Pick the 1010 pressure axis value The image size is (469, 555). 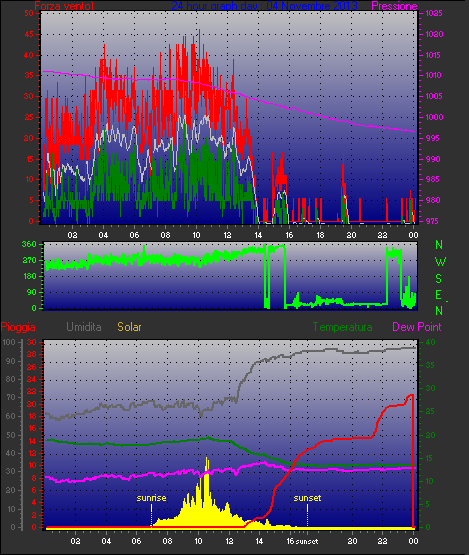pos(433,75)
